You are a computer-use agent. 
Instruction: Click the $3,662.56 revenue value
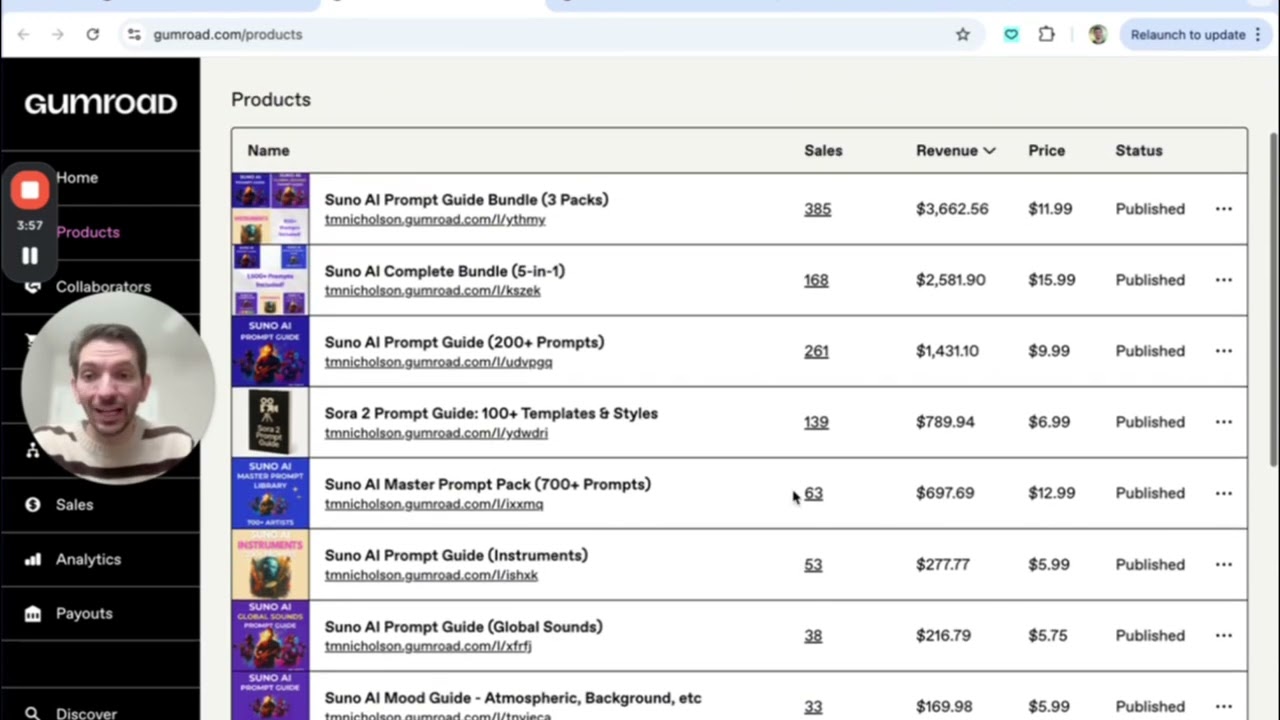pos(952,209)
